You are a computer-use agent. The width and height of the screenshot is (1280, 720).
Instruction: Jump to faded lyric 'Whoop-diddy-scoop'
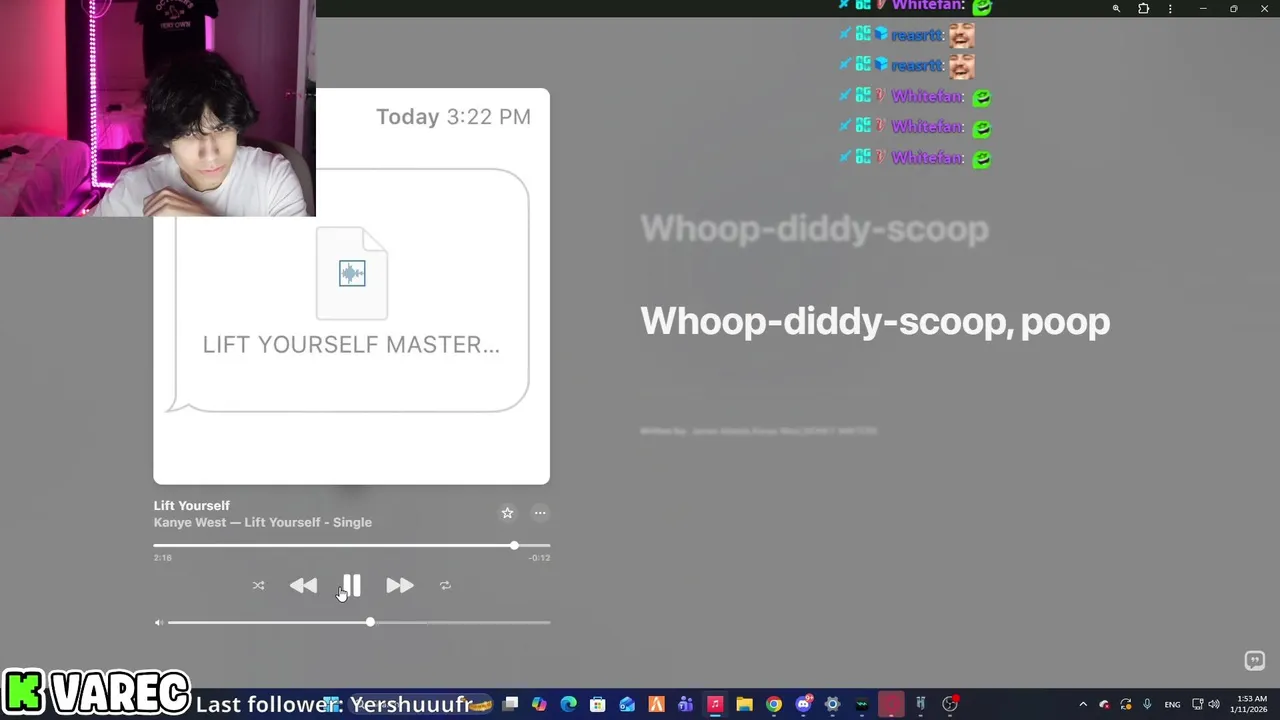pyautogui.click(x=814, y=228)
